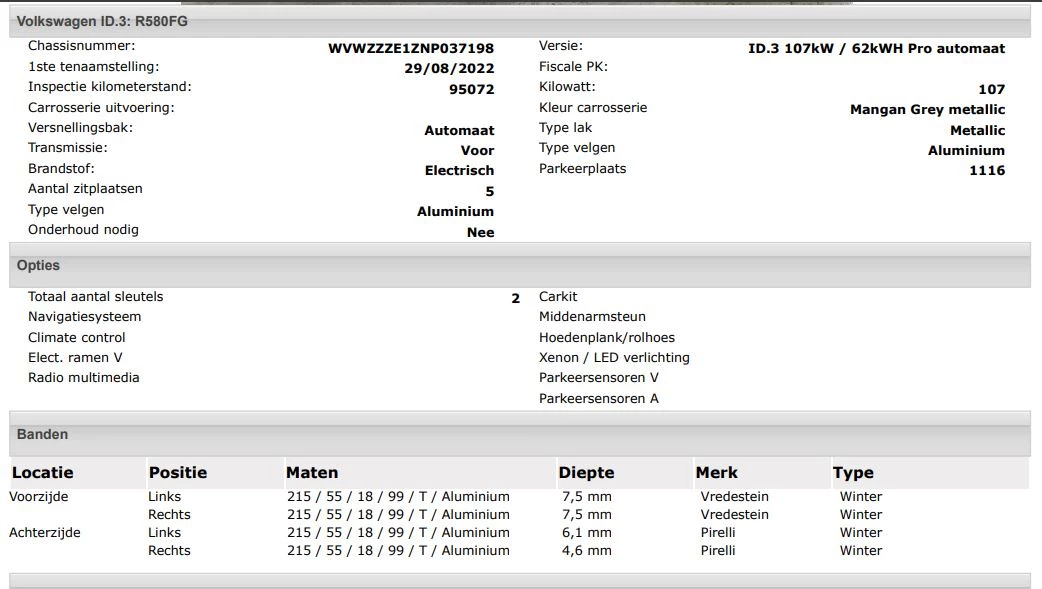The image size is (1042, 589).
Task: Select the Xenon / LED verlichting option
Action: pyautogui.click(x=614, y=357)
